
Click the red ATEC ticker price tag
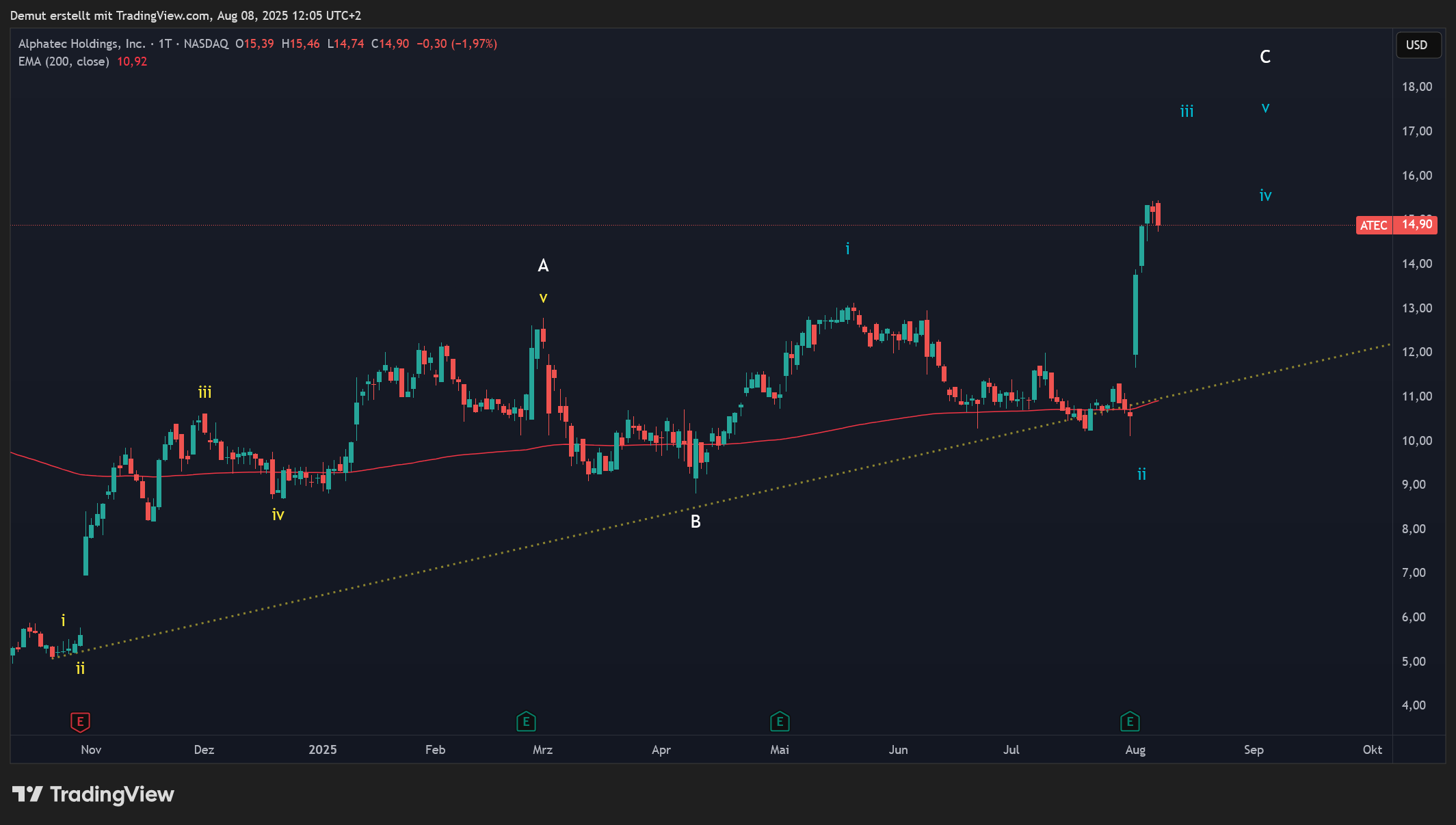pyautogui.click(x=1373, y=225)
